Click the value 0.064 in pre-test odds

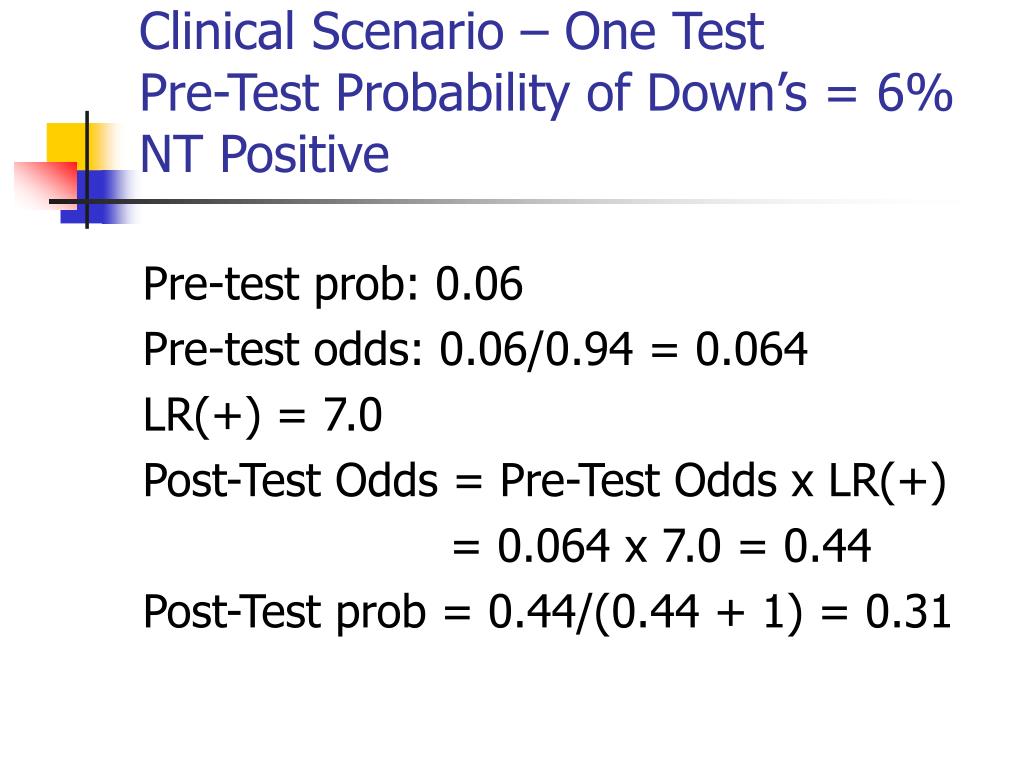pos(752,349)
